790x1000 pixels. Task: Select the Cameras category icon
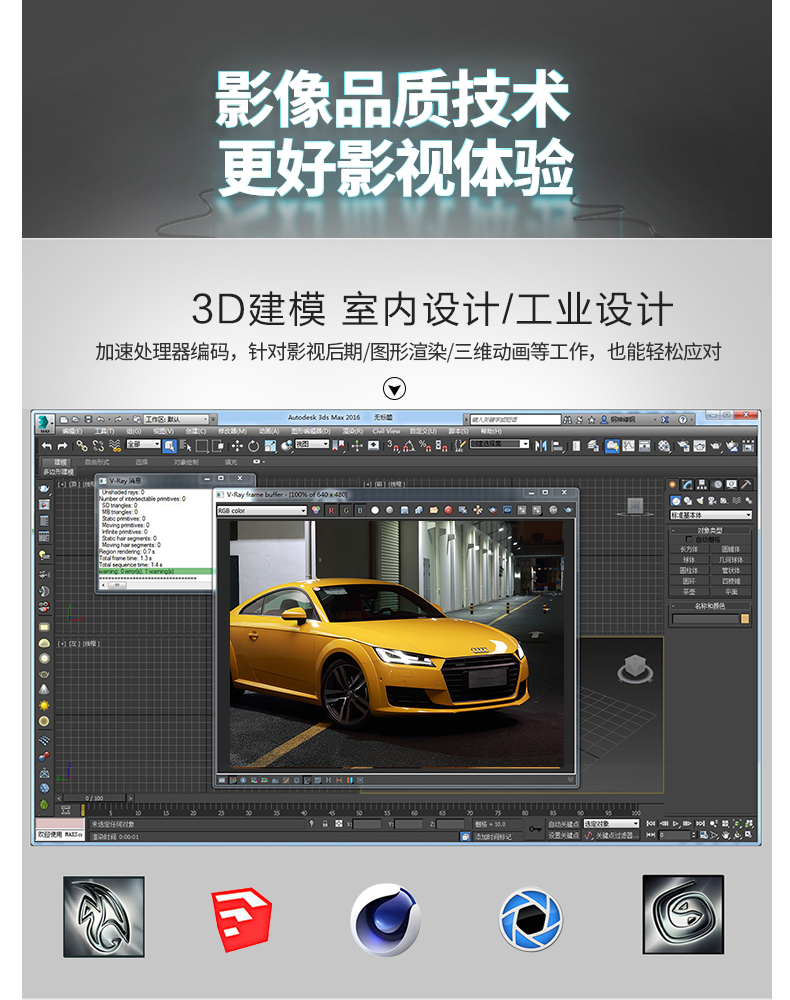[x=712, y=501]
